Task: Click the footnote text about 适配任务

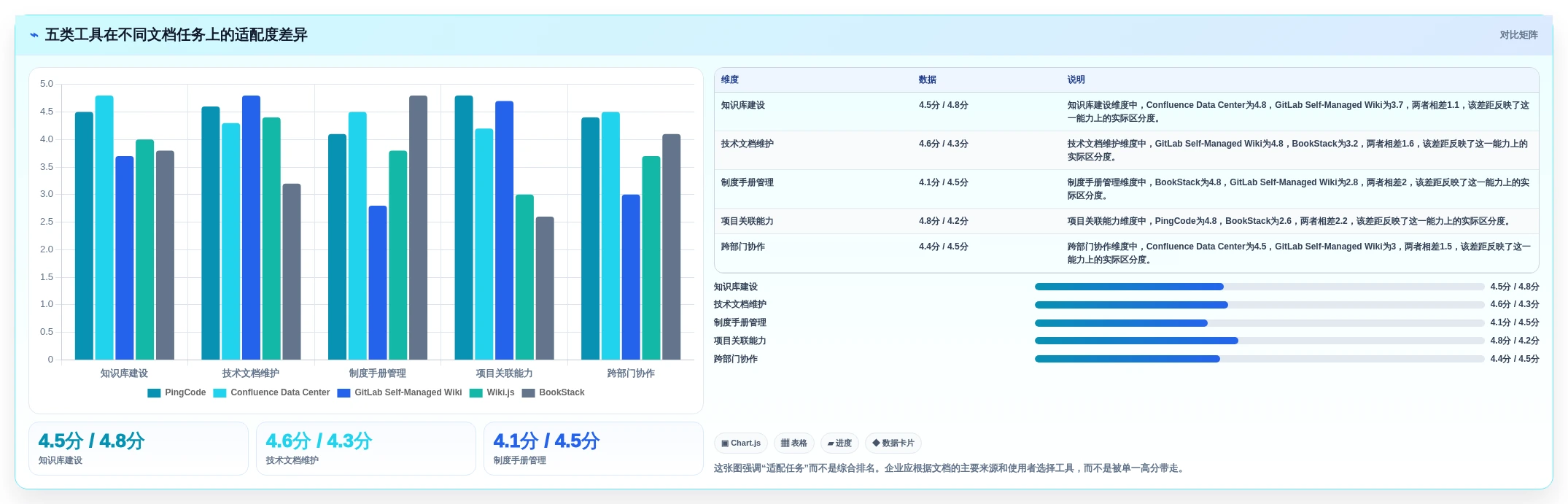Action: (x=950, y=468)
